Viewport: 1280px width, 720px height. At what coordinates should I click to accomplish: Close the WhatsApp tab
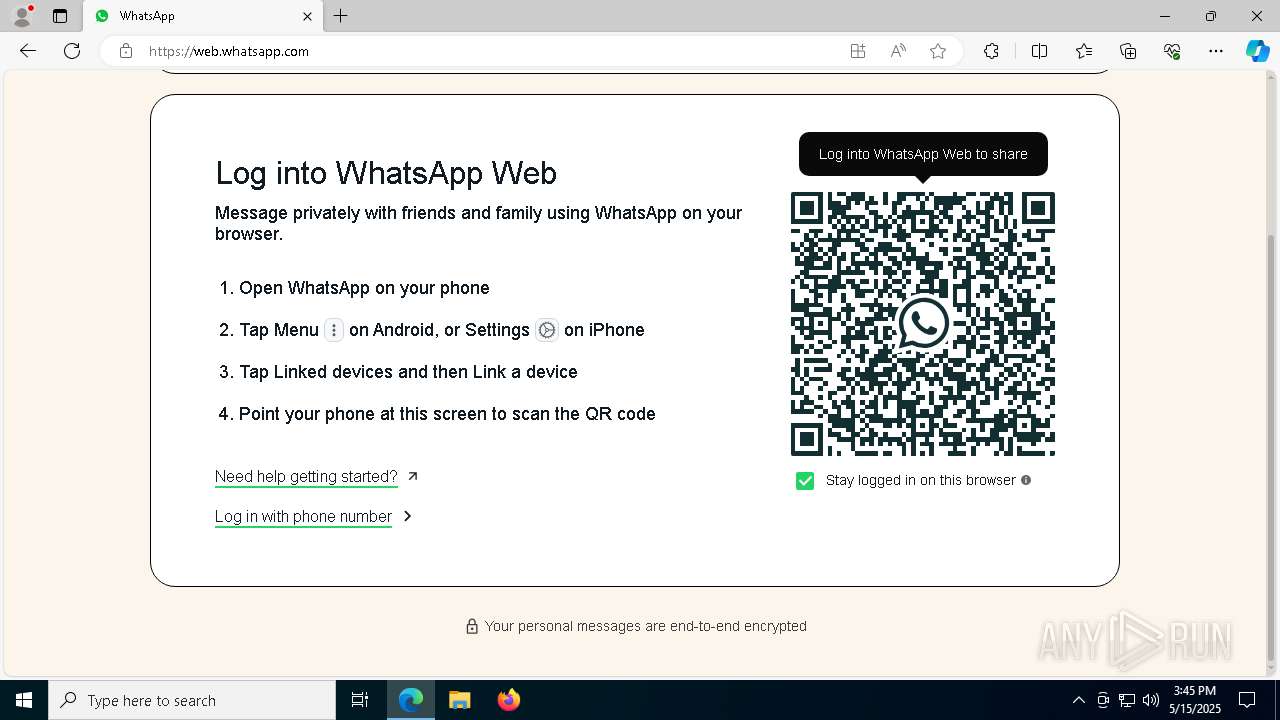point(307,16)
